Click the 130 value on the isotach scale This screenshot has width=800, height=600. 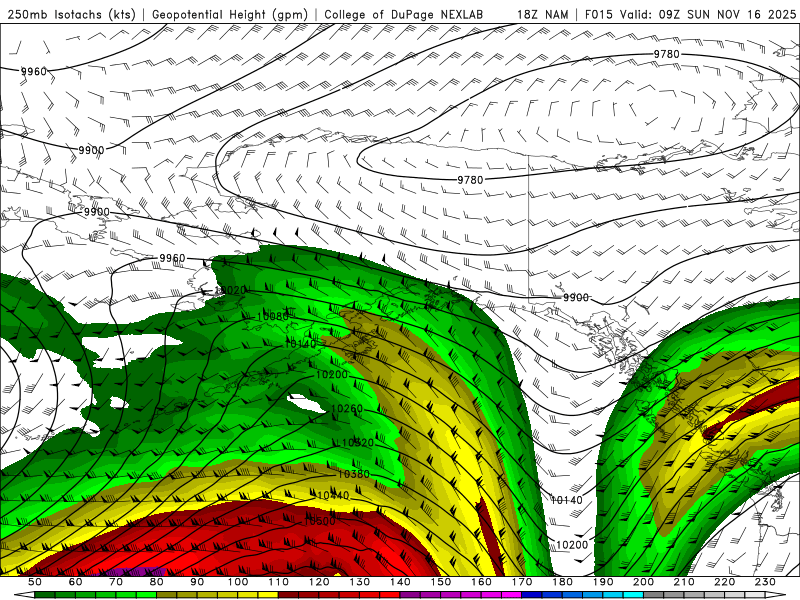[360, 582]
